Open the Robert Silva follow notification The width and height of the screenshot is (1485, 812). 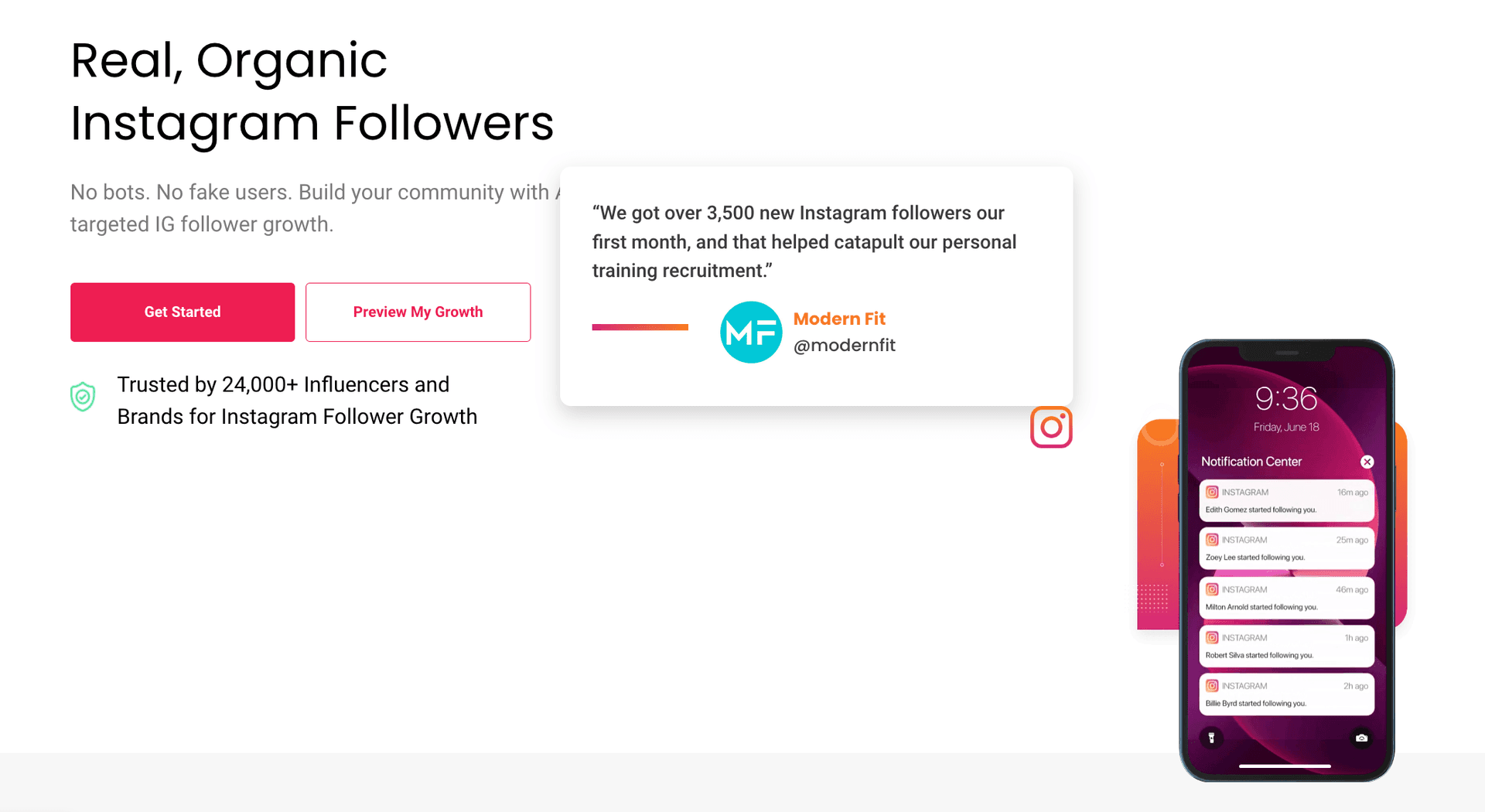(1286, 647)
